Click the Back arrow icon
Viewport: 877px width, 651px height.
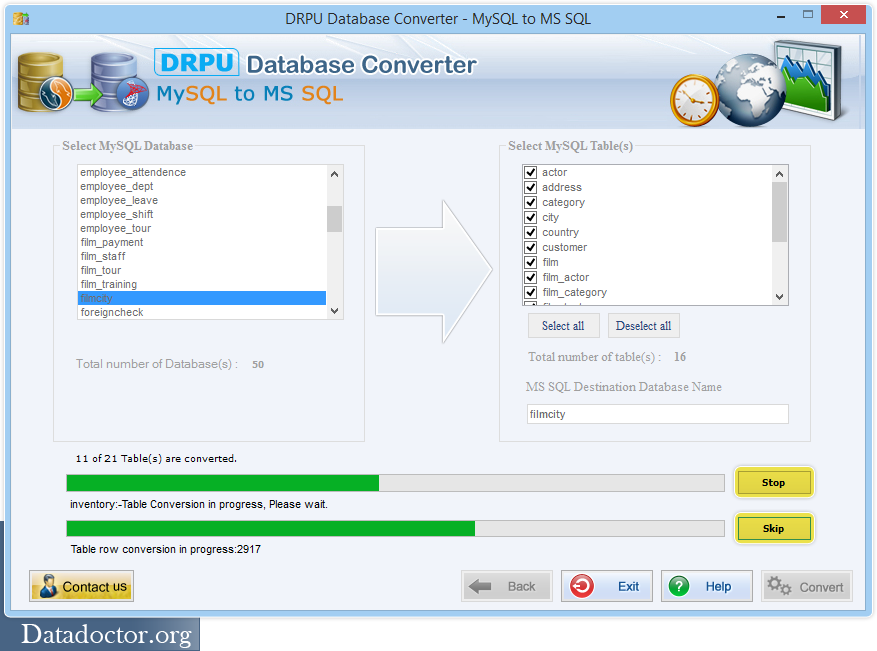click(480, 586)
